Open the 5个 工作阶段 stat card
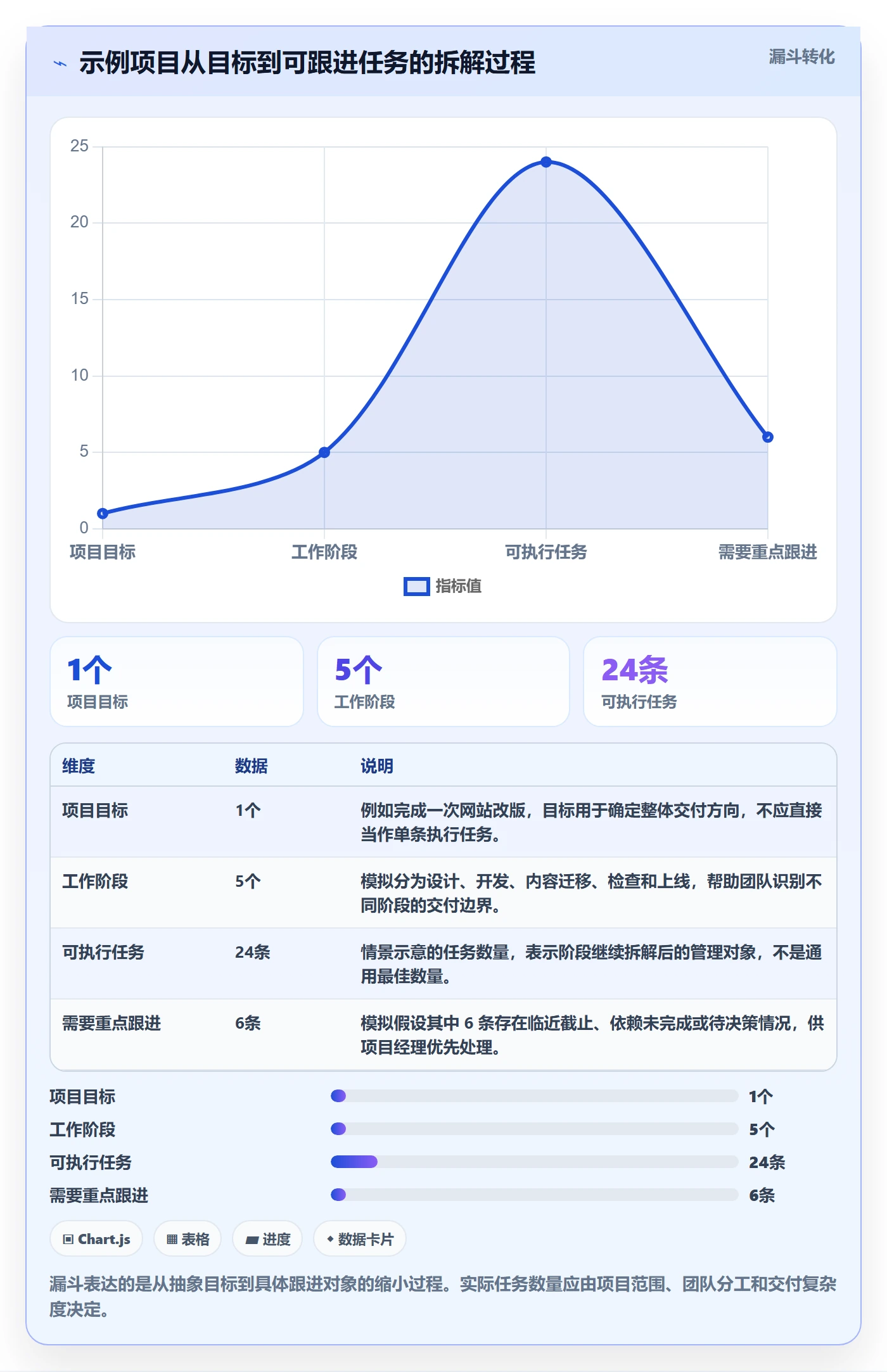Screen dimensions: 887x1372 [443, 682]
